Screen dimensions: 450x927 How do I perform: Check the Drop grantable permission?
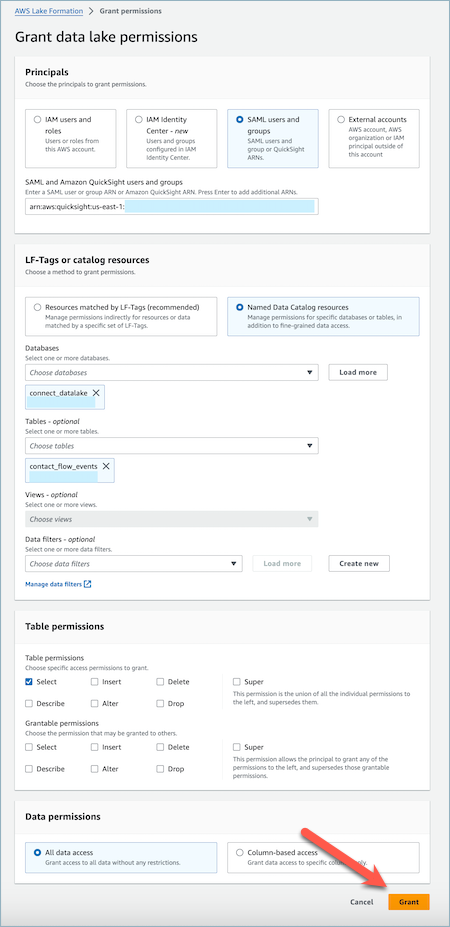click(x=160, y=769)
